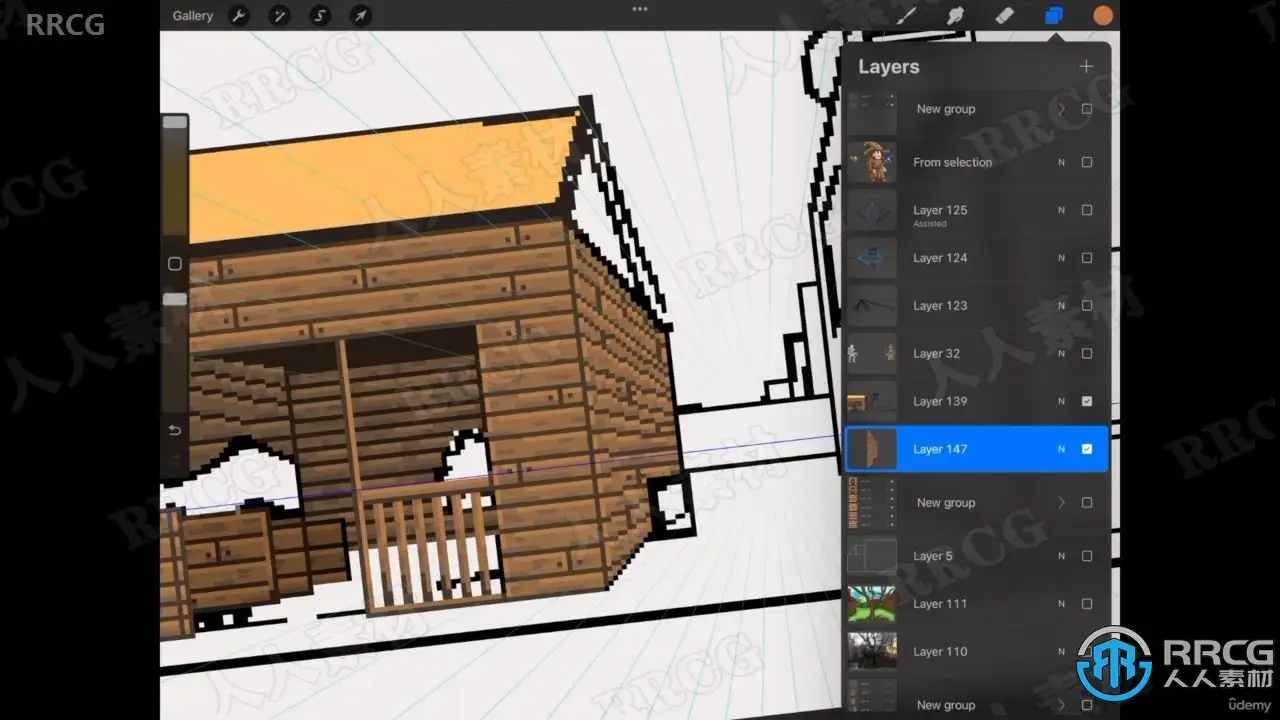Hide Layer 139 by unchecking it

point(1087,401)
